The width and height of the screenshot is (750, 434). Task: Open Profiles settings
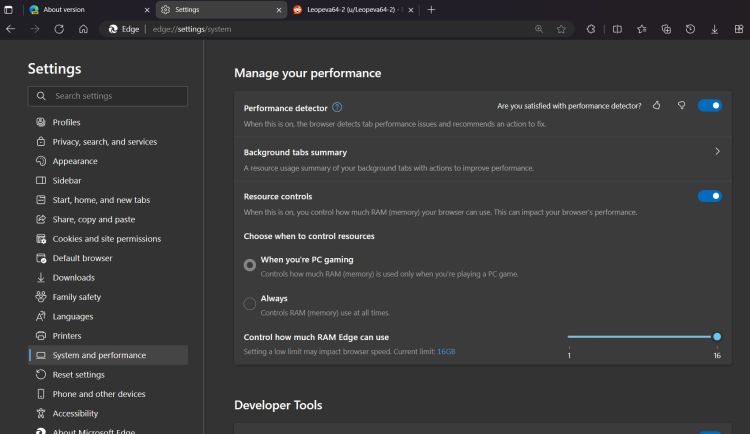[x=108, y=122]
